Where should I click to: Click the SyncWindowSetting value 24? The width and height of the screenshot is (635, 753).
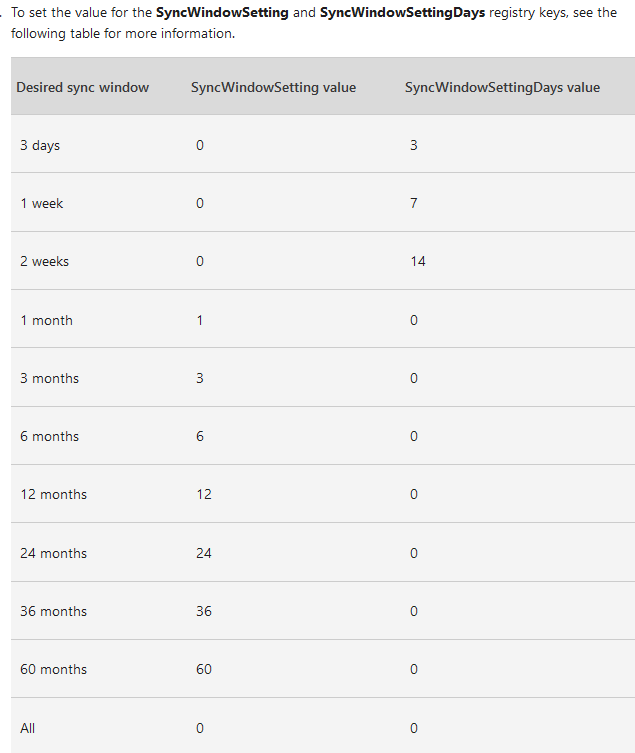[204, 553]
